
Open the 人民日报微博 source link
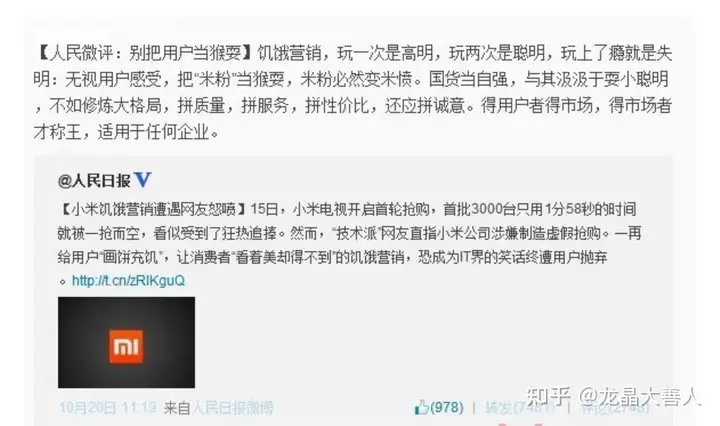pos(232,408)
